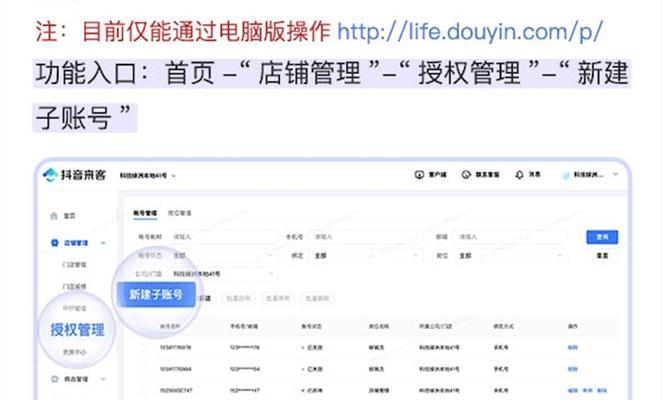Open the 联系客服 customer service icon
The image size is (662, 400).
(x=466, y=174)
